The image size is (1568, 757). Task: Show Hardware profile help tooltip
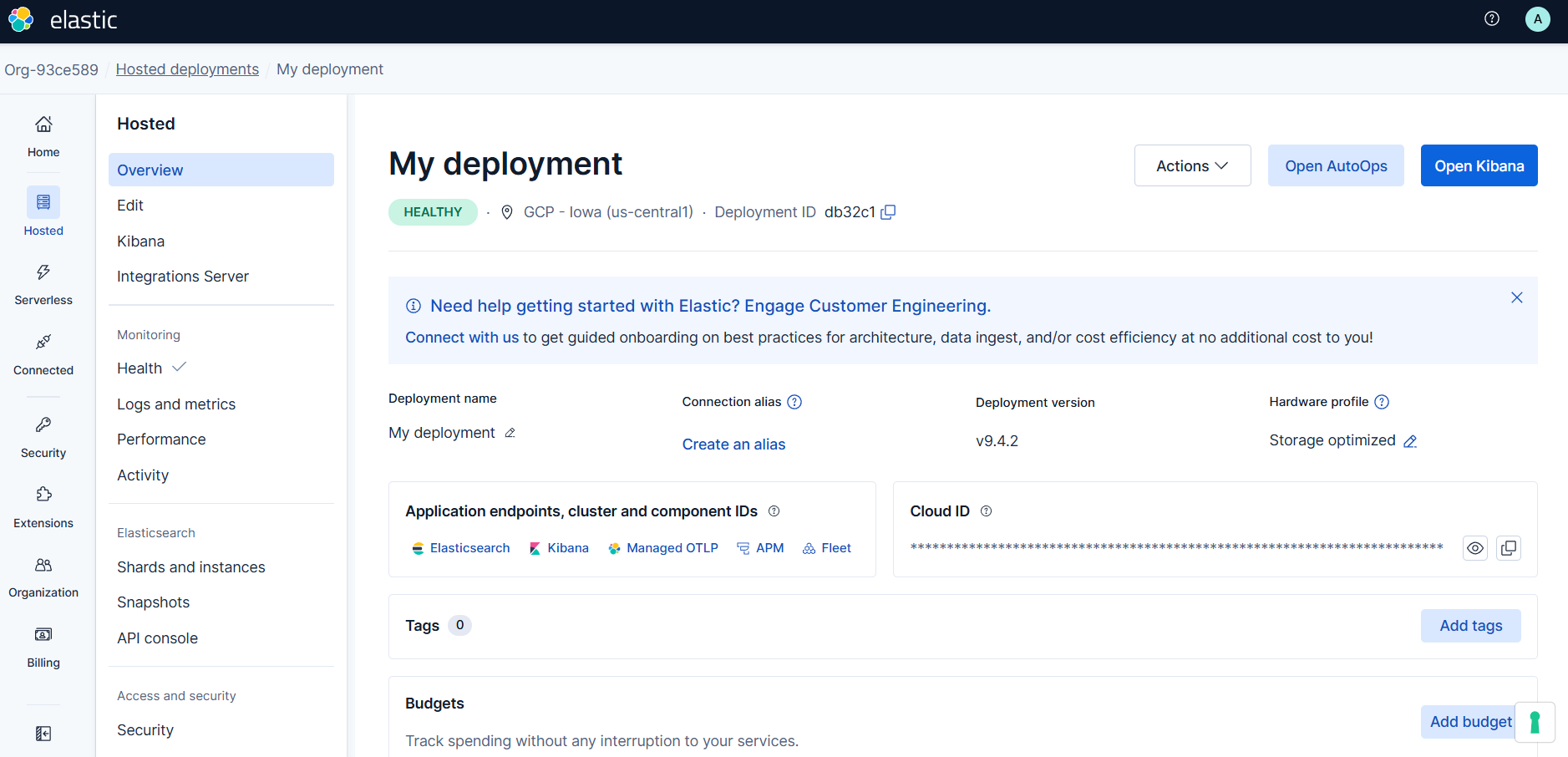[x=1382, y=402]
